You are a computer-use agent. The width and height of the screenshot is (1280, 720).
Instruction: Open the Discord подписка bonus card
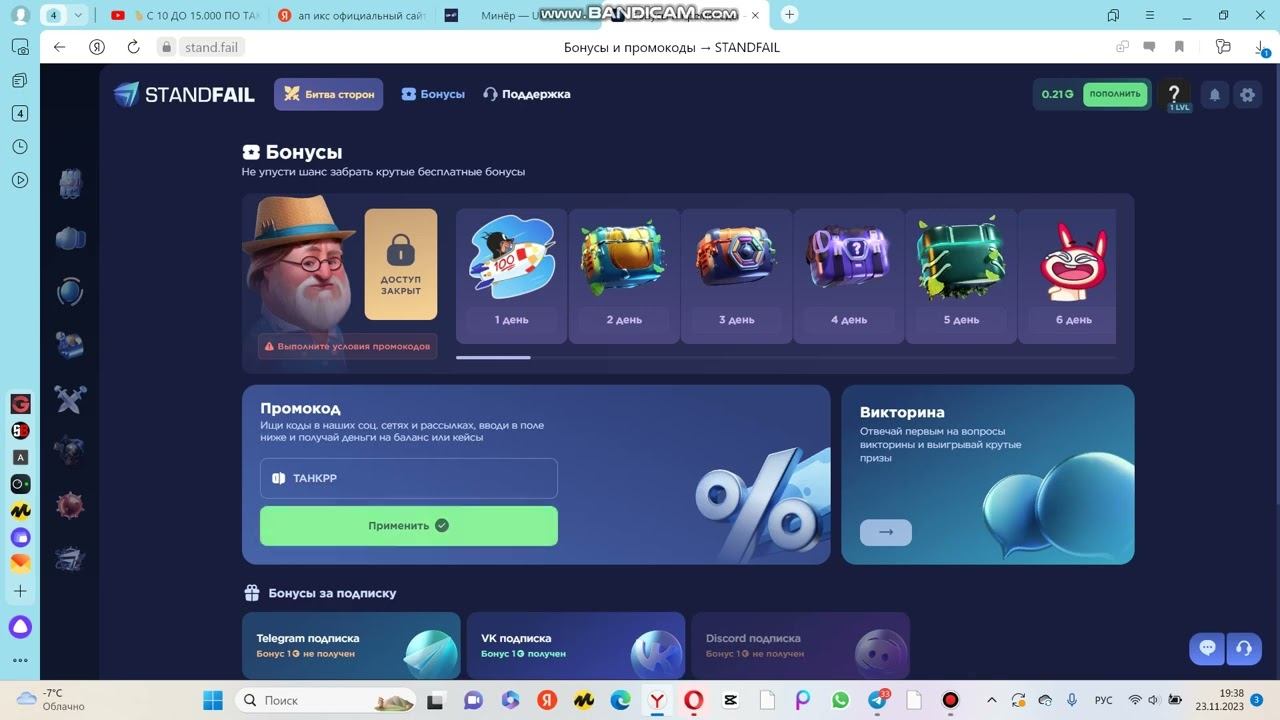pos(800,646)
